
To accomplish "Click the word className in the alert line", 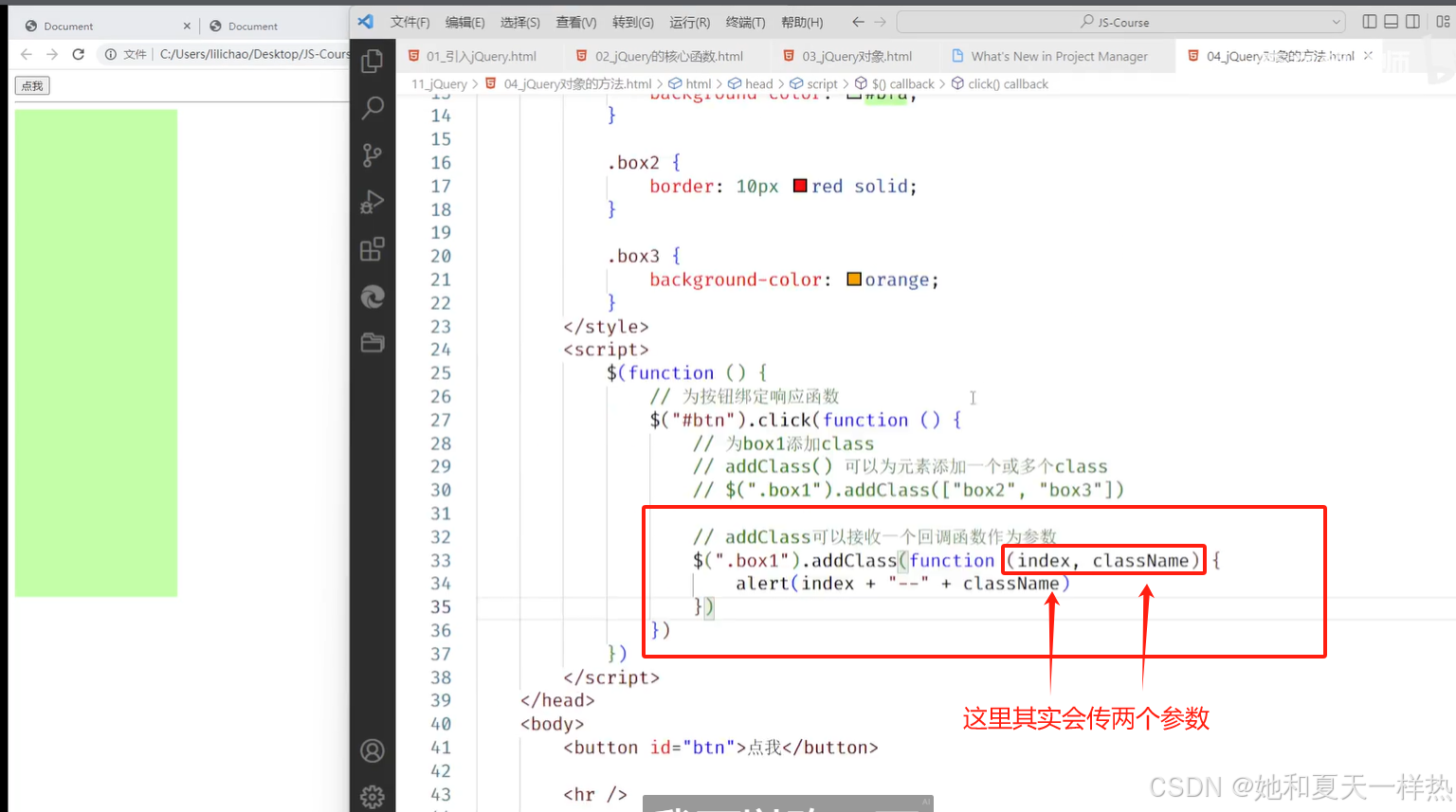I will click(x=1011, y=584).
